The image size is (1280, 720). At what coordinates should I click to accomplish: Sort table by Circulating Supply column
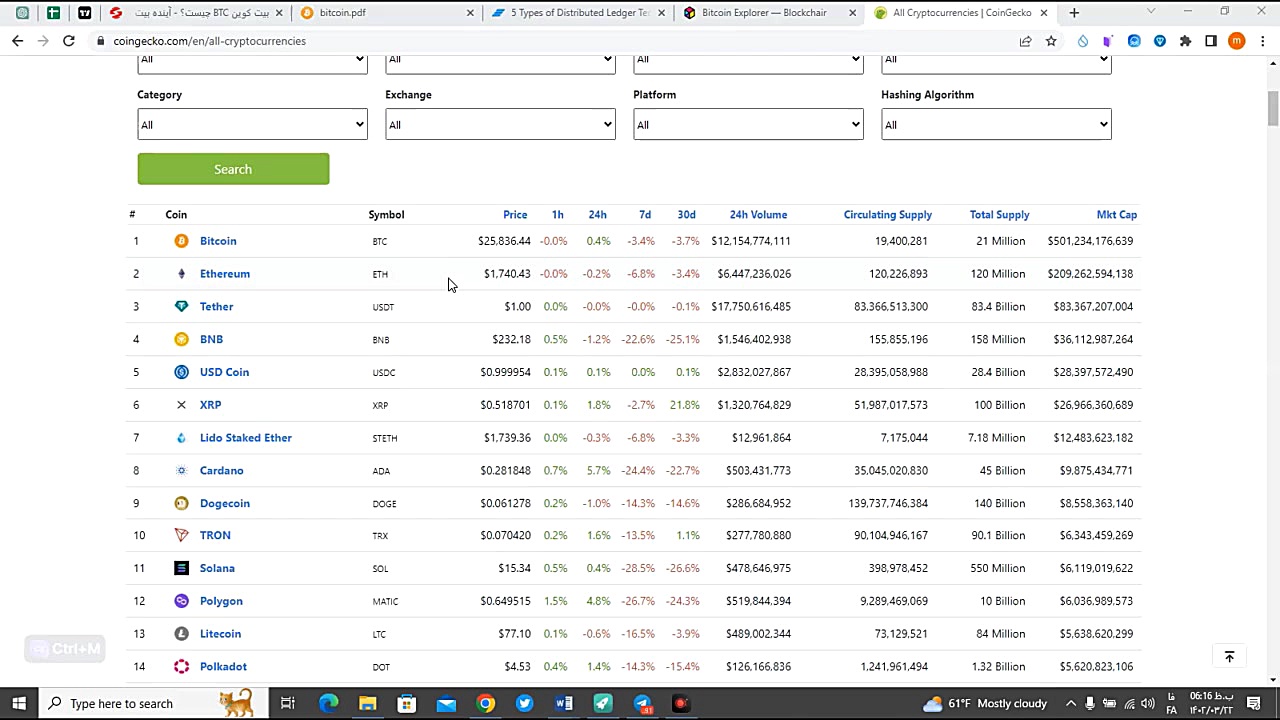(887, 215)
